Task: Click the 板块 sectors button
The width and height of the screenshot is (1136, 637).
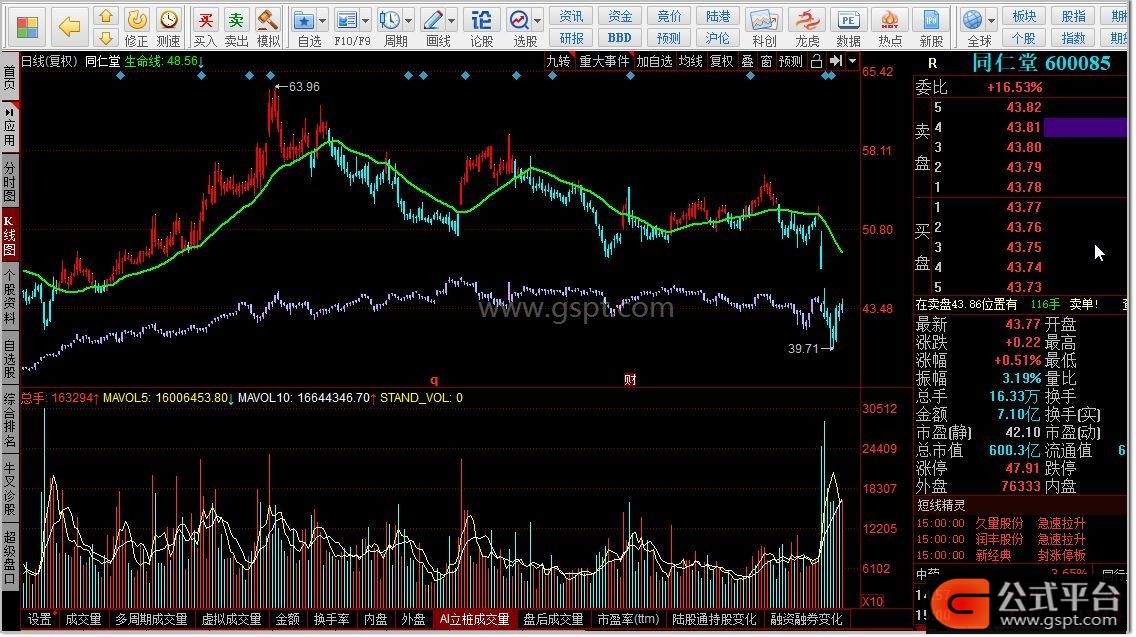Action: [1024, 16]
